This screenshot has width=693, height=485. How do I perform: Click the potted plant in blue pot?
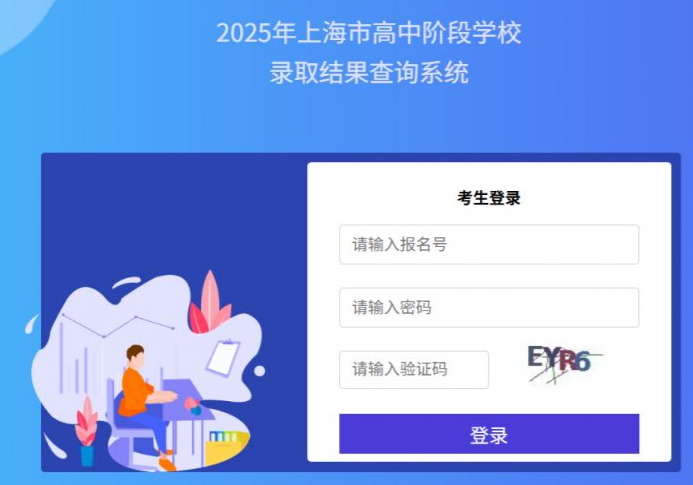pyautogui.click(x=87, y=432)
